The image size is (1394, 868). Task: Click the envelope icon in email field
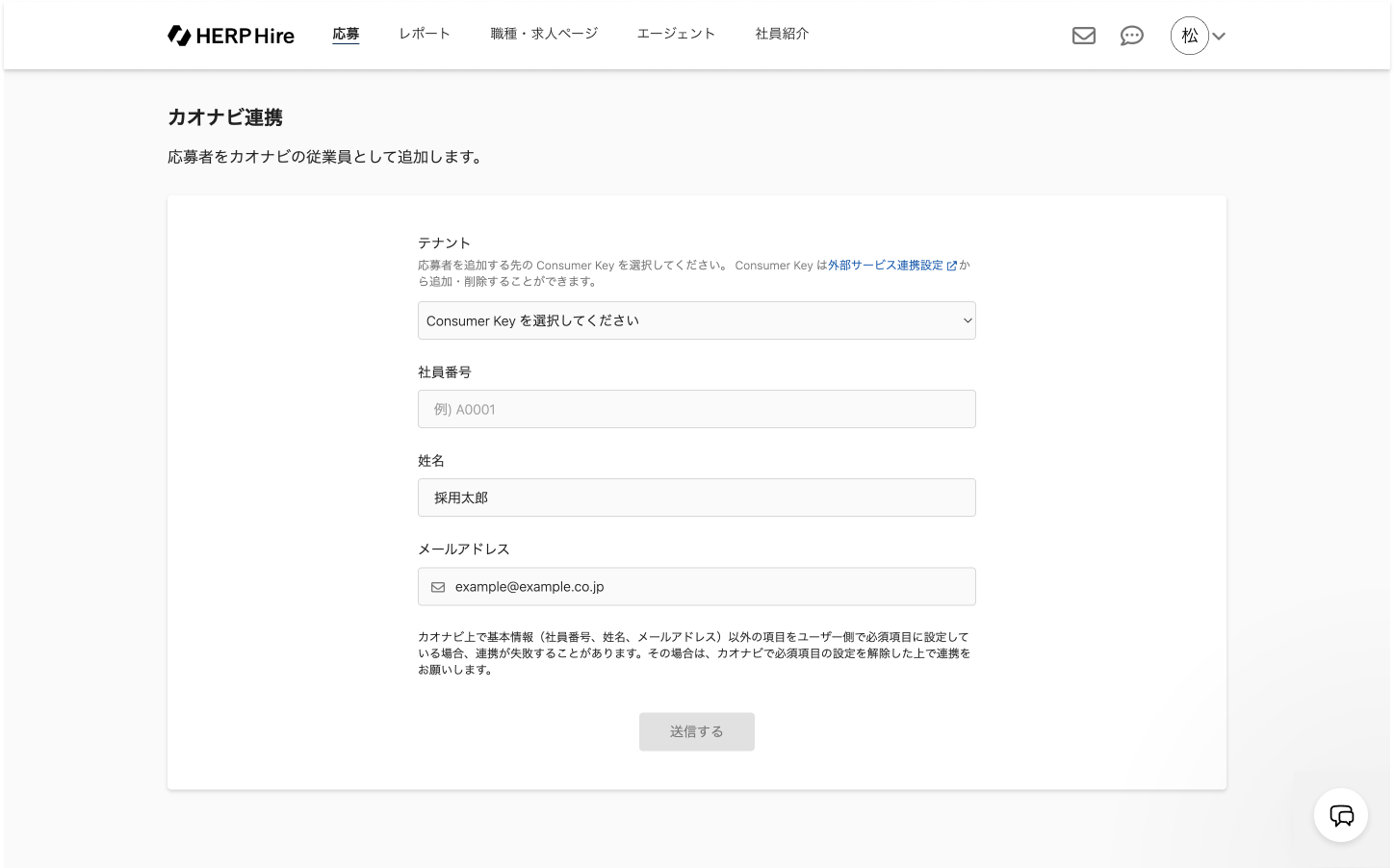[438, 587]
